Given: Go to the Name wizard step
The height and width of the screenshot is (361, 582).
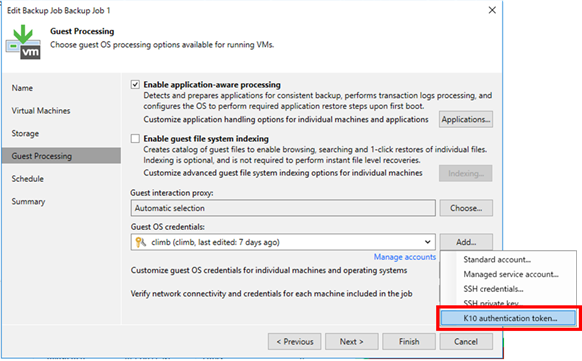Looking at the screenshot, I should pyautogui.click(x=22, y=88).
